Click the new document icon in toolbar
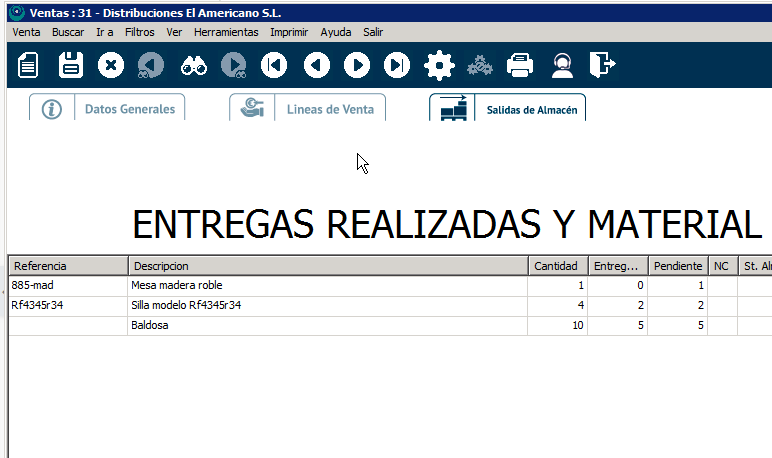Image resolution: width=772 pixels, height=458 pixels. (29, 66)
